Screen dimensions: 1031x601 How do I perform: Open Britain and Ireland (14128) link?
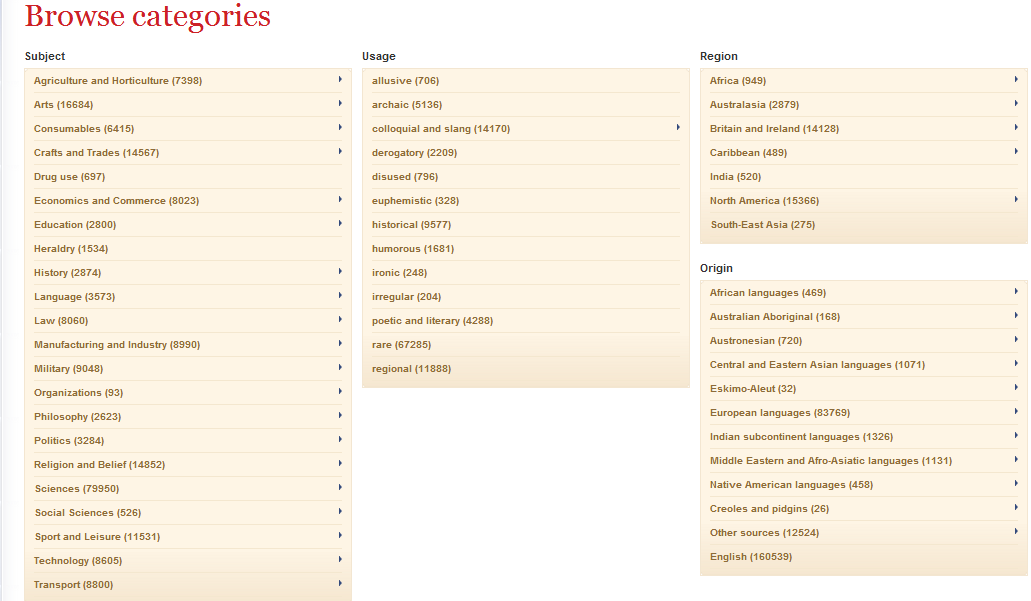(775, 128)
